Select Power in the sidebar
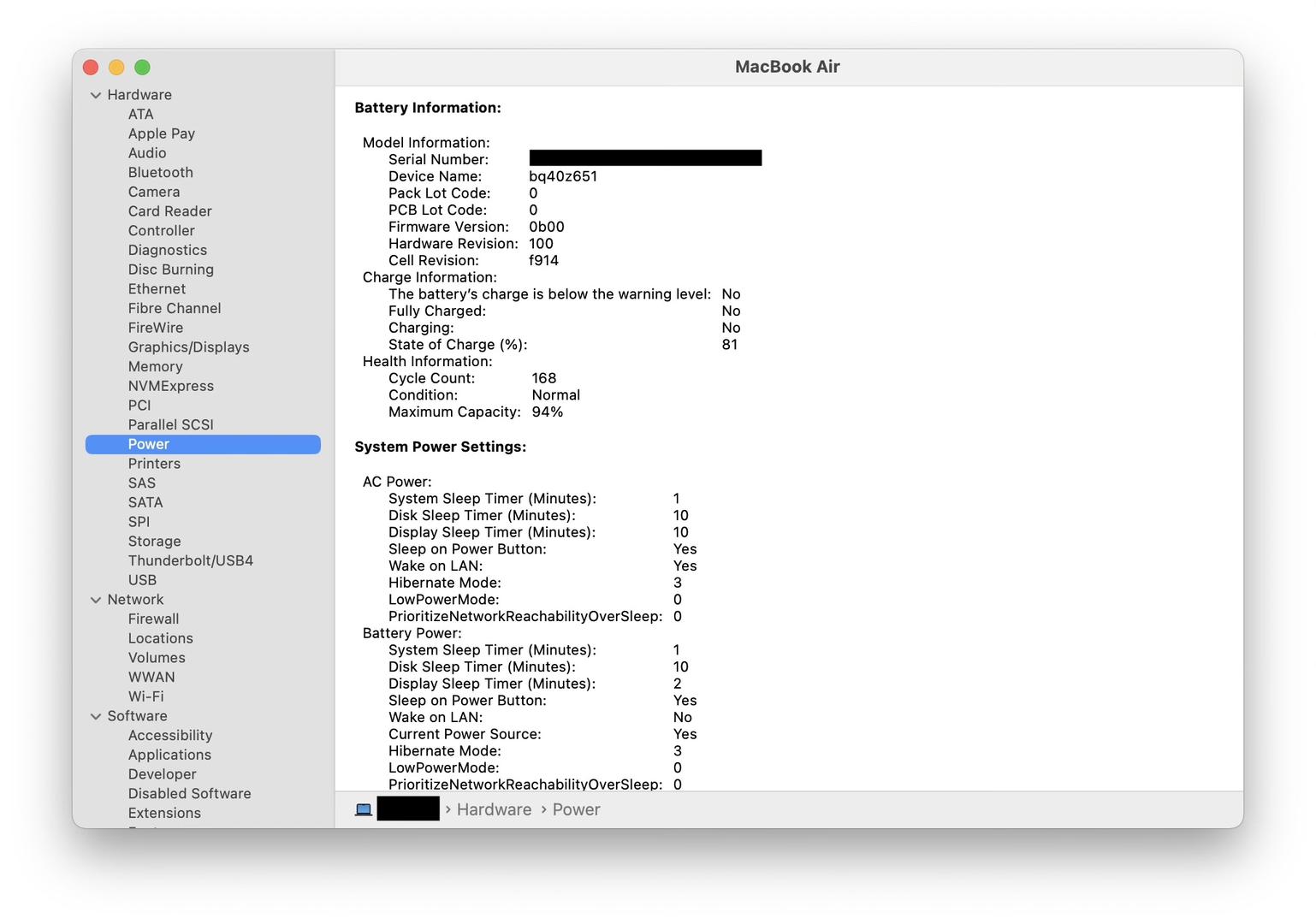The height and width of the screenshot is (924, 1316). [149, 444]
